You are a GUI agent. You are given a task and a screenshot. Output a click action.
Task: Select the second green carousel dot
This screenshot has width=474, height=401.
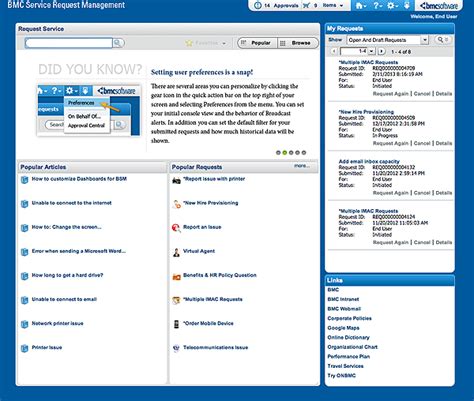(x=285, y=153)
